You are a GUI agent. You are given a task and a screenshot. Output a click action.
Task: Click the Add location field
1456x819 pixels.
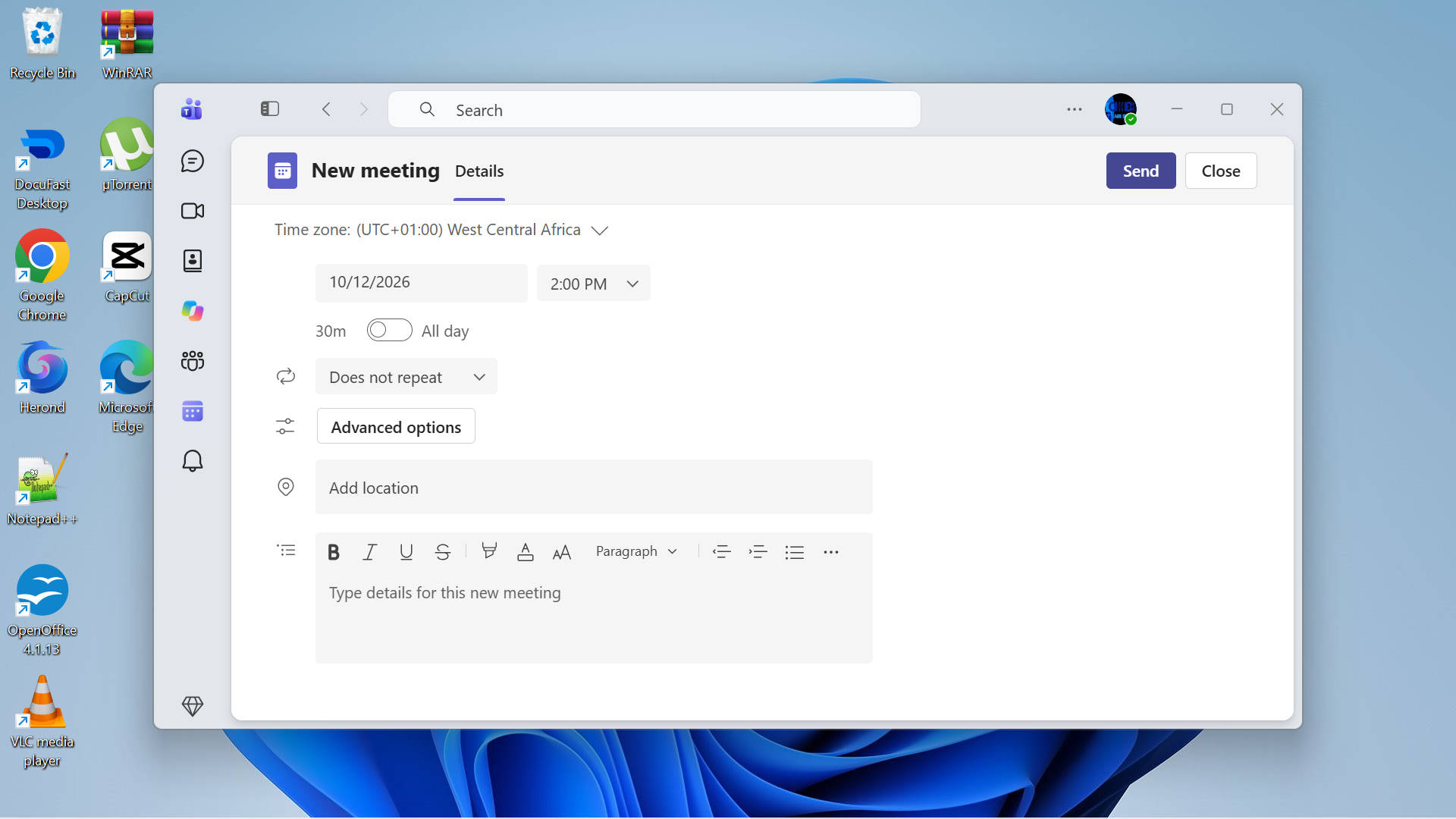(594, 488)
